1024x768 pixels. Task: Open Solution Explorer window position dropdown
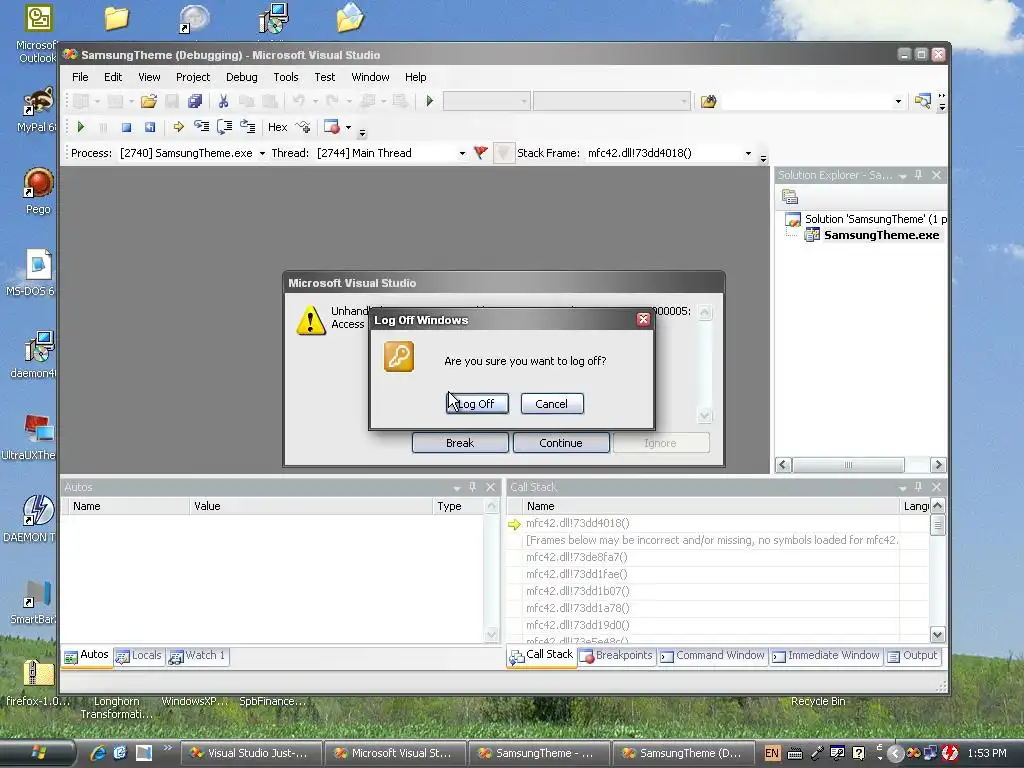click(903, 176)
